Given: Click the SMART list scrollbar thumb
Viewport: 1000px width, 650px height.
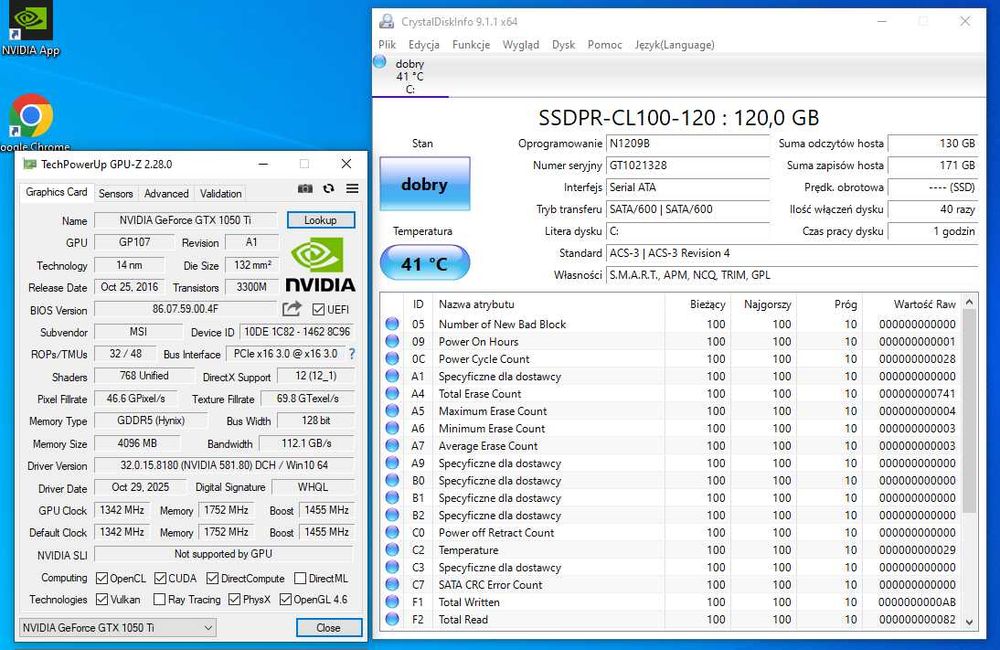Looking at the screenshot, I should tap(969, 411).
